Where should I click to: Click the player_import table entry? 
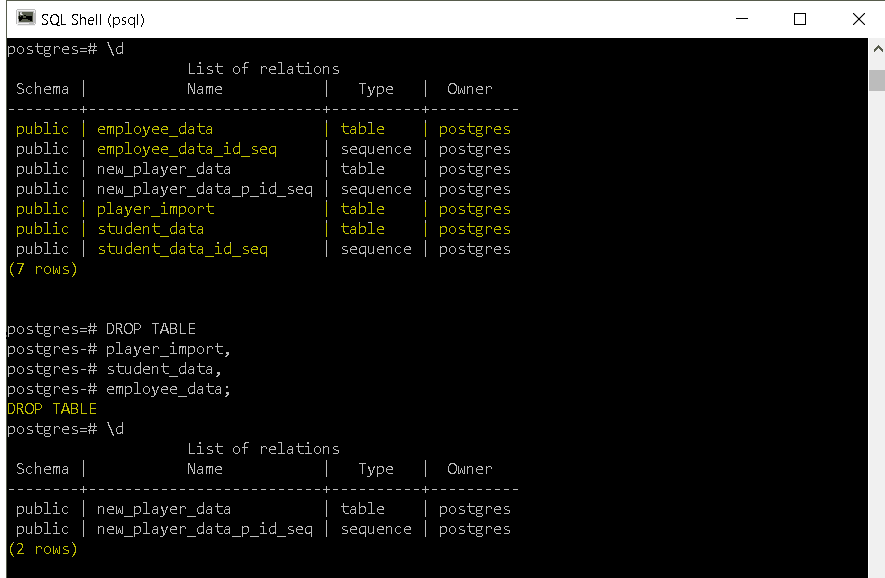[155, 208]
